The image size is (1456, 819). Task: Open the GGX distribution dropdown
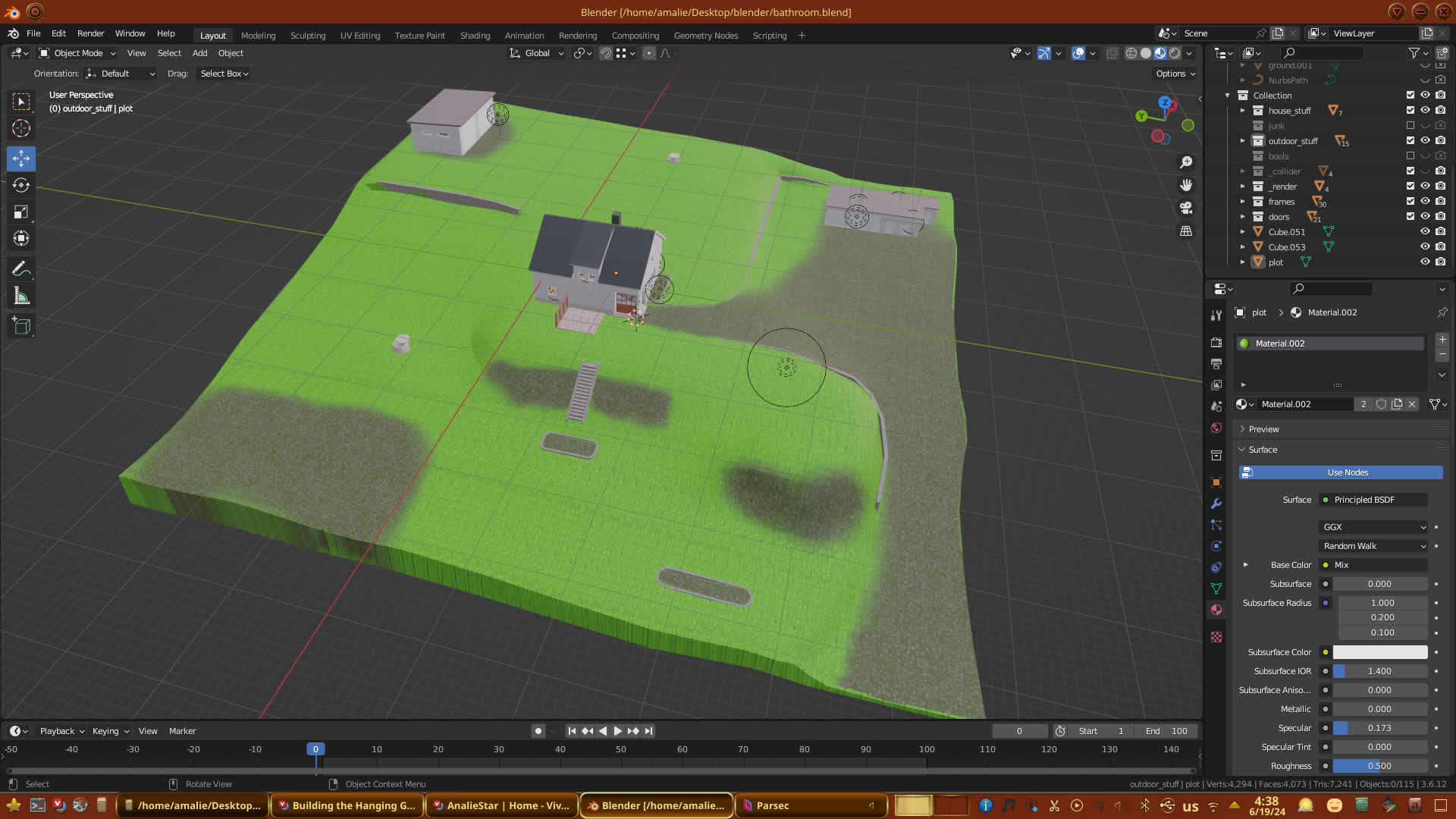pos(1374,527)
